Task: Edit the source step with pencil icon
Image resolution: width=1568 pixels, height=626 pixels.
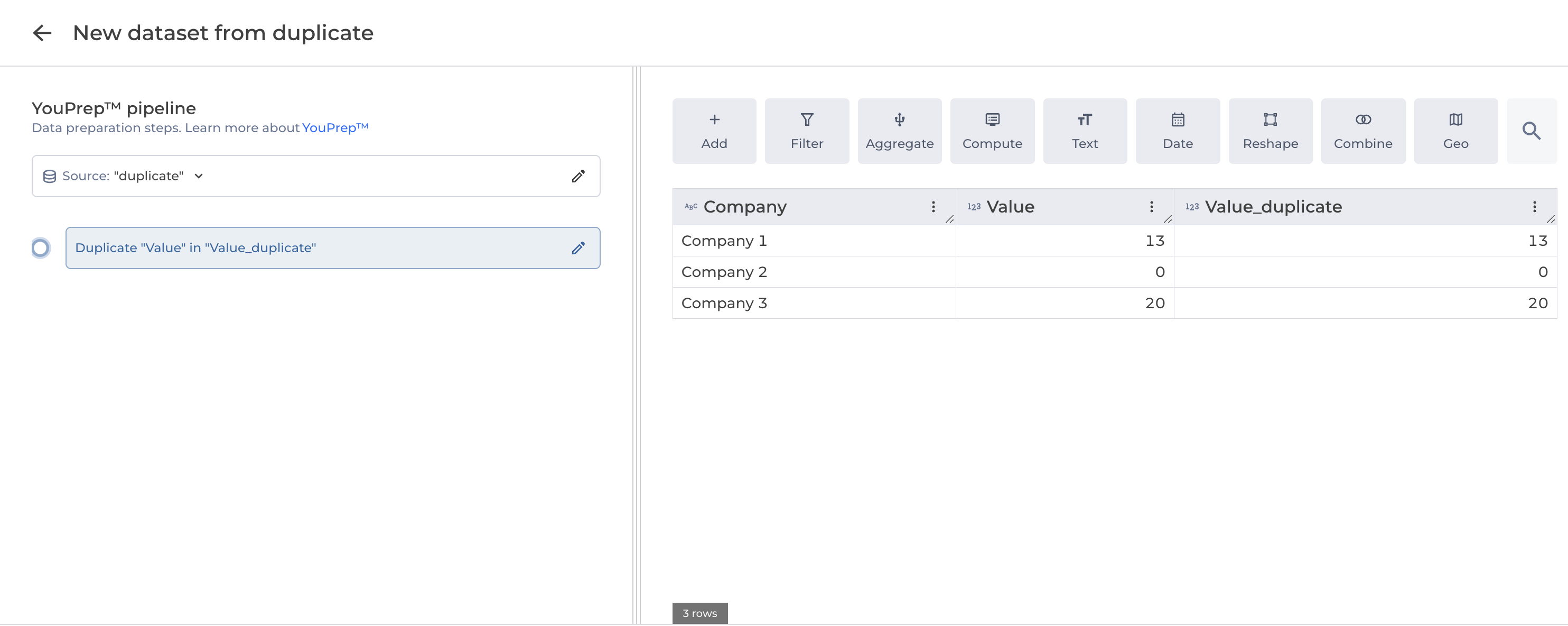Action: pos(577,176)
